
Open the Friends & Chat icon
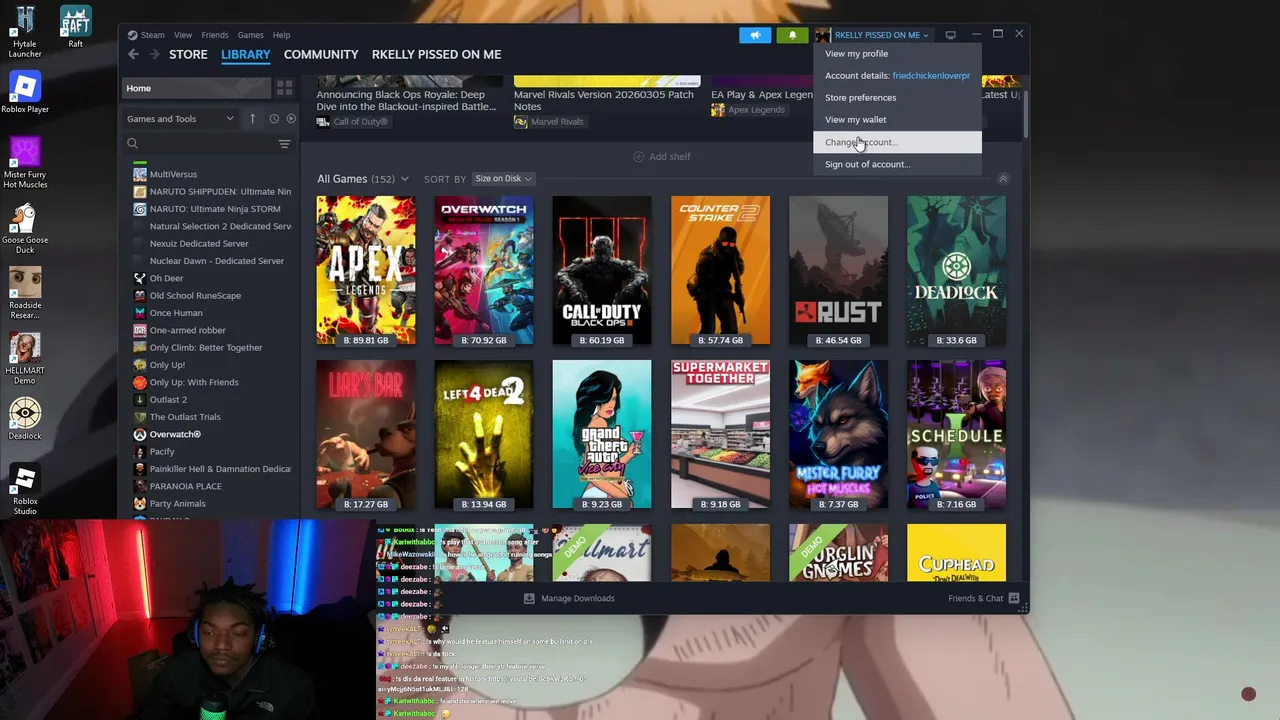tap(1014, 598)
